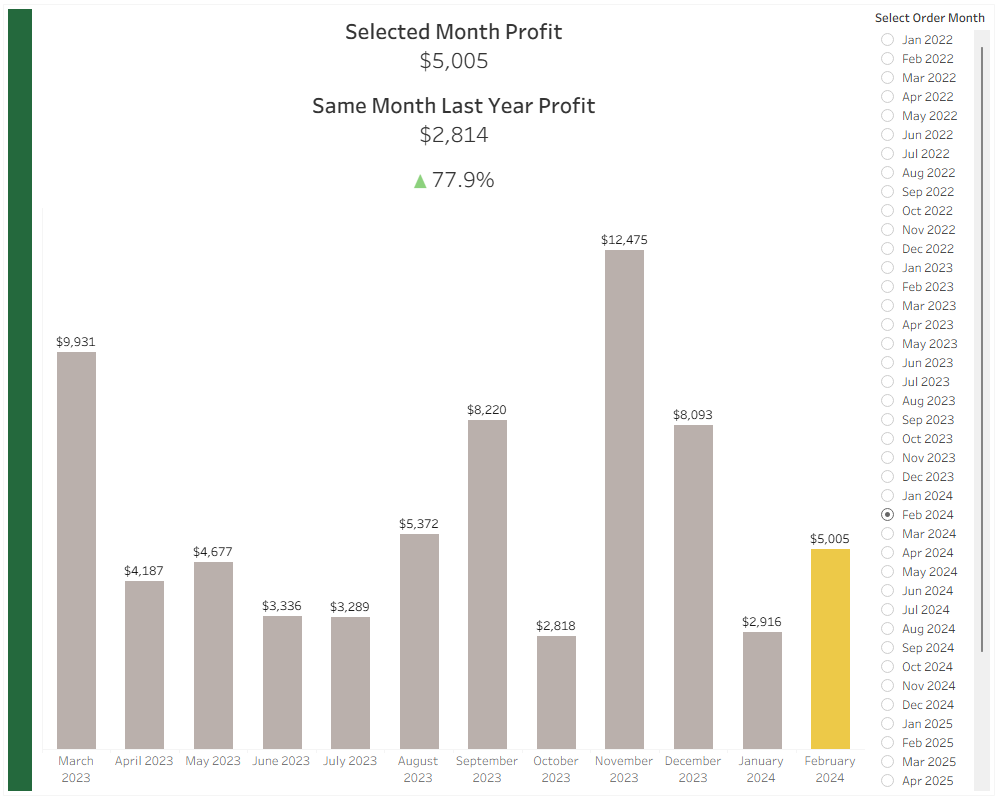Click the September 2023 axis label
This screenshot has width=1002, height=803.
pos(487,769)
